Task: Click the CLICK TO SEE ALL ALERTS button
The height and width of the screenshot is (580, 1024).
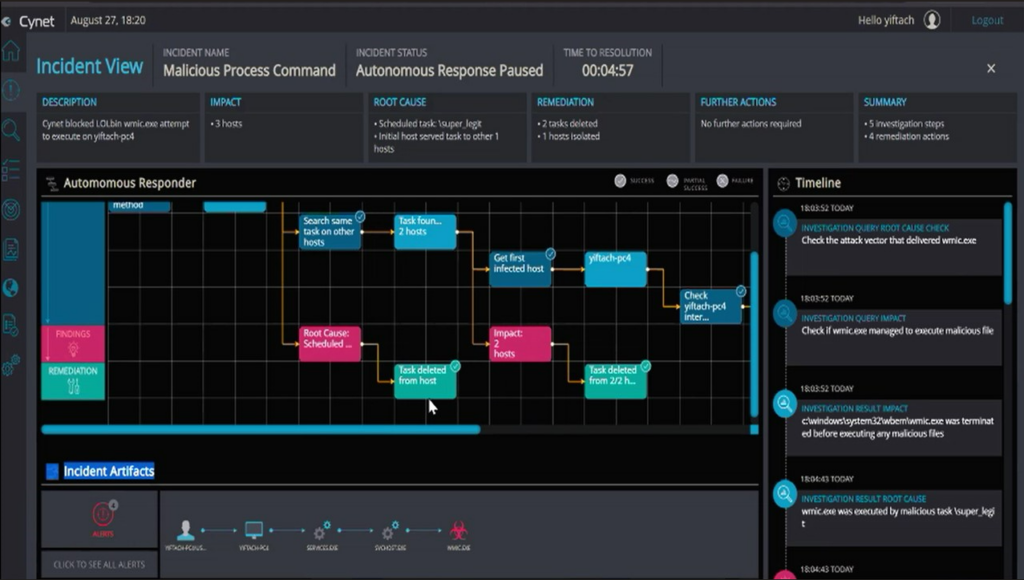Action: [98, 564]
